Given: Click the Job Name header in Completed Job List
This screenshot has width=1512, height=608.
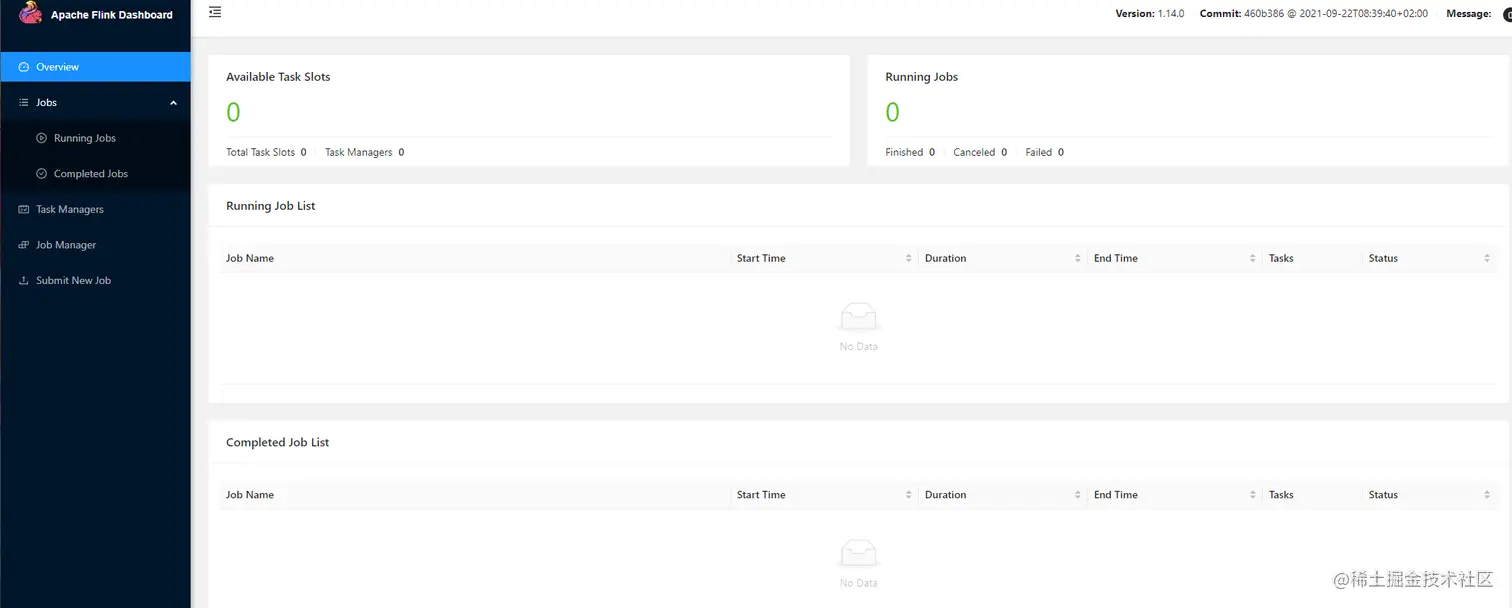Looking at the screenshot, I should (250, 495).
